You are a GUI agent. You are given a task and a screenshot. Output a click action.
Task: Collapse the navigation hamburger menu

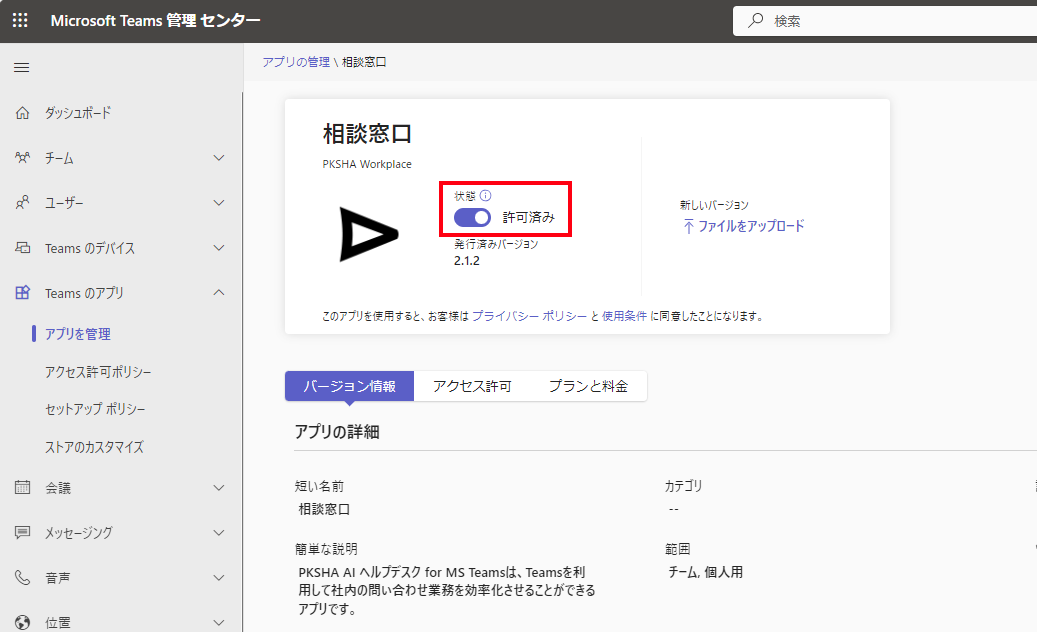point(22,67)
